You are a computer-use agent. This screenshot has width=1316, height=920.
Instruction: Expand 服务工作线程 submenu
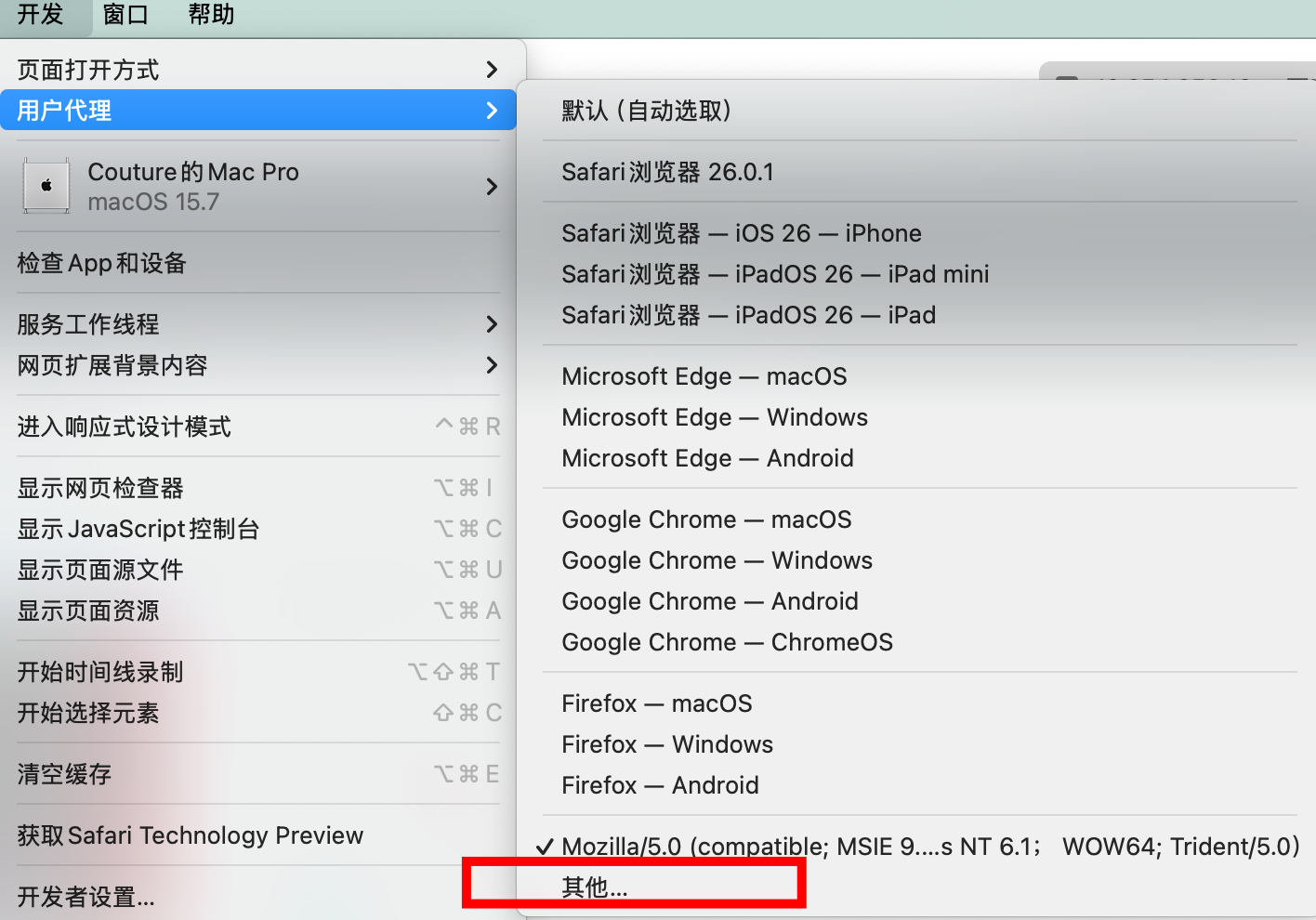[x=258, y=324]
